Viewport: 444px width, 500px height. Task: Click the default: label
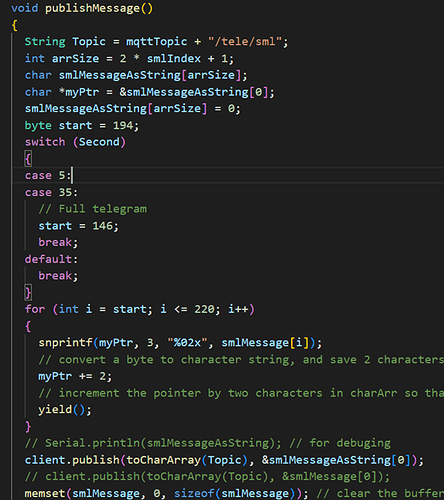(51, 259)
